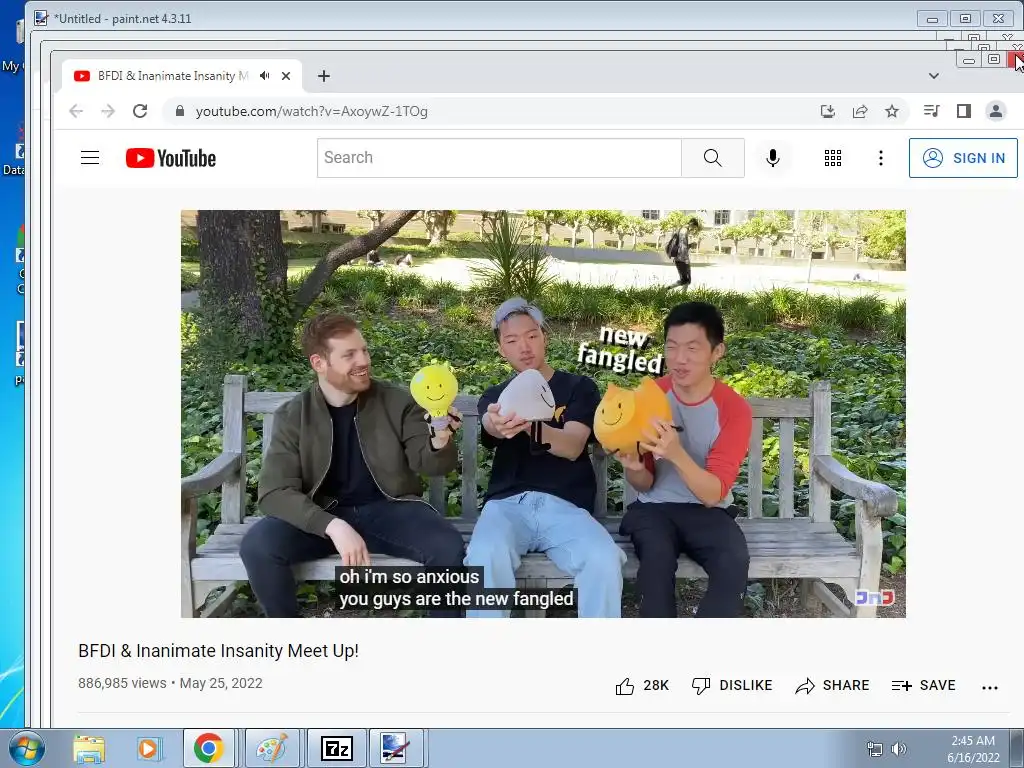Viewport: 1024px width, 768px height.
Task: Open the media controls icon in Chrome toolbar
Action: (931, 111)
